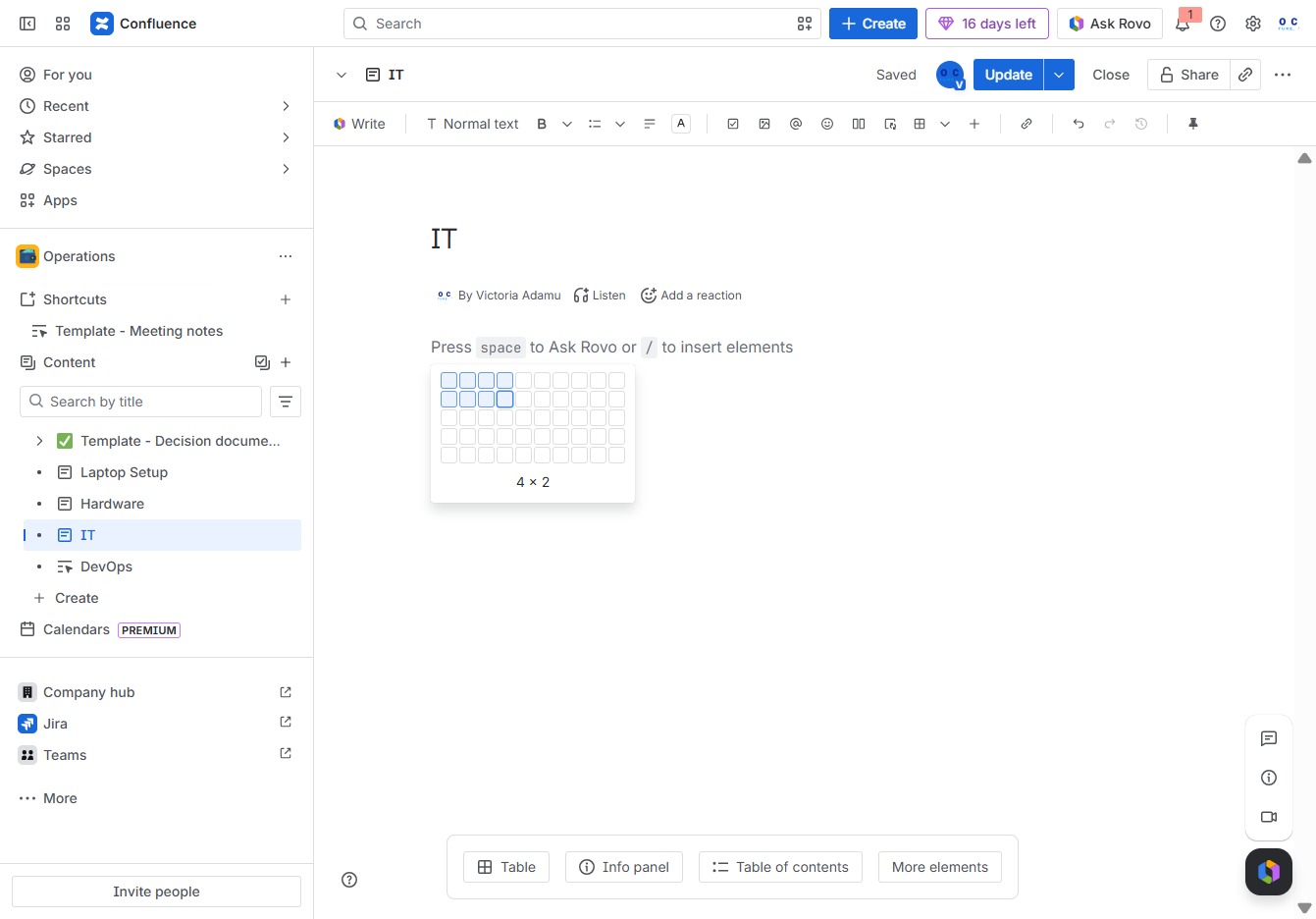Collapse the page header chevron beside IT

coord(342,75)
